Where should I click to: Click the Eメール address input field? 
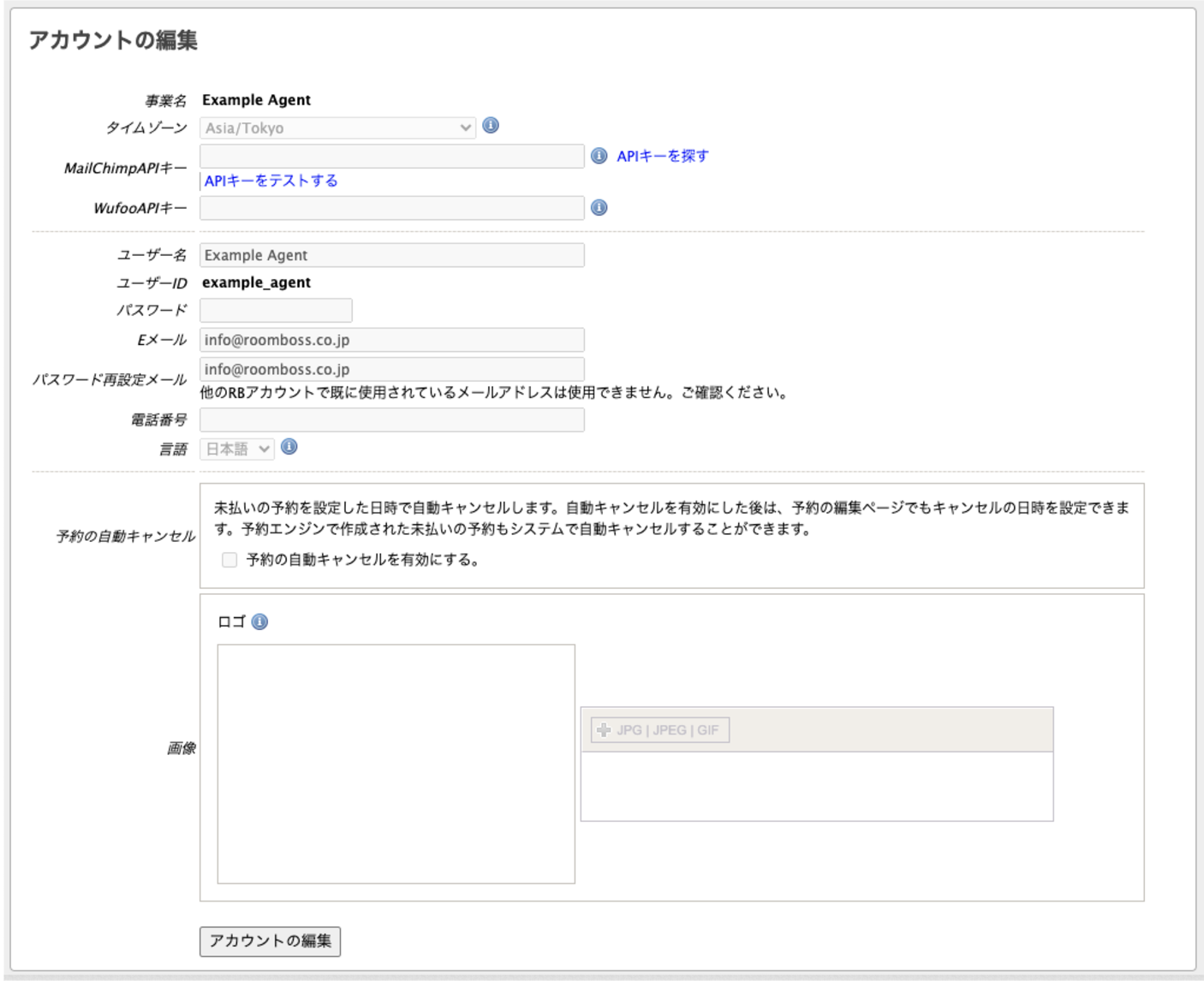pos(391,340)
